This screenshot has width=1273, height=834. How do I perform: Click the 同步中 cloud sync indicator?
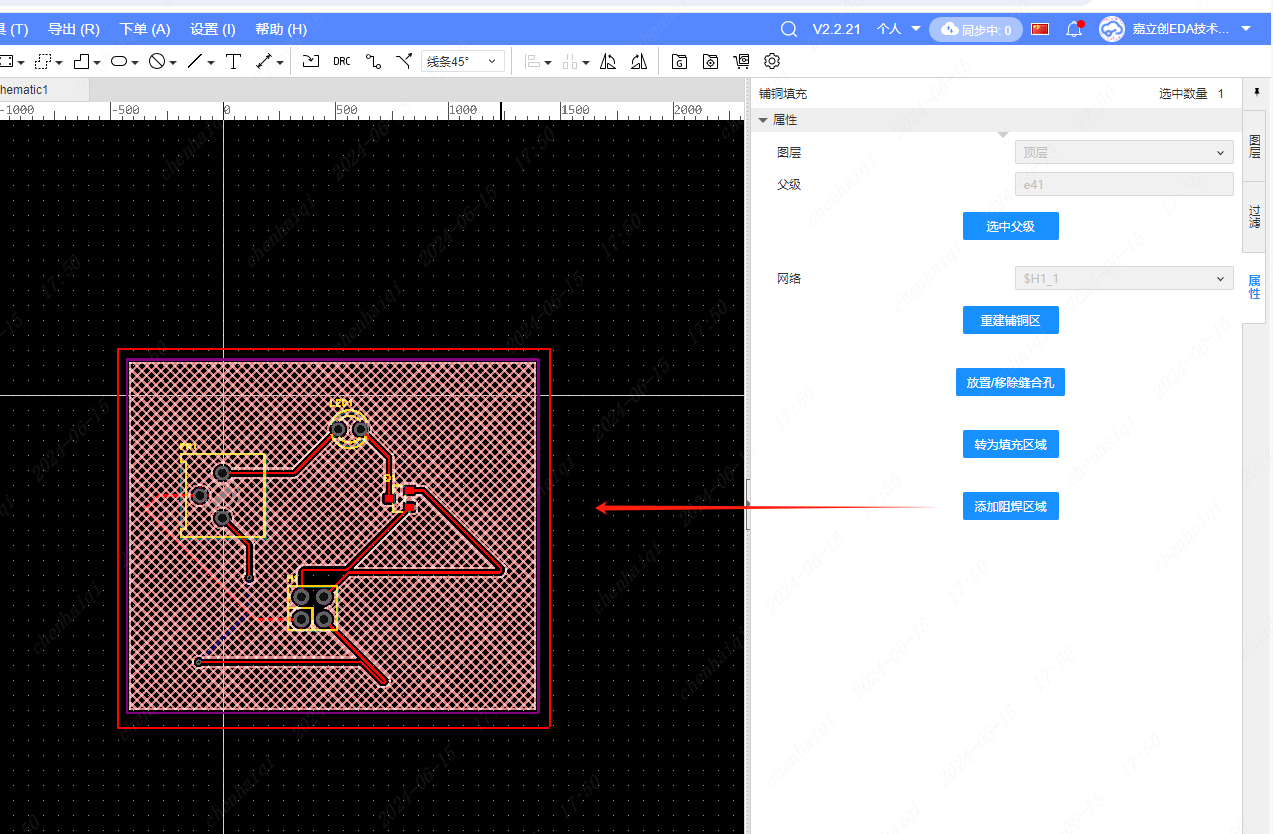(x=975, y=30)
